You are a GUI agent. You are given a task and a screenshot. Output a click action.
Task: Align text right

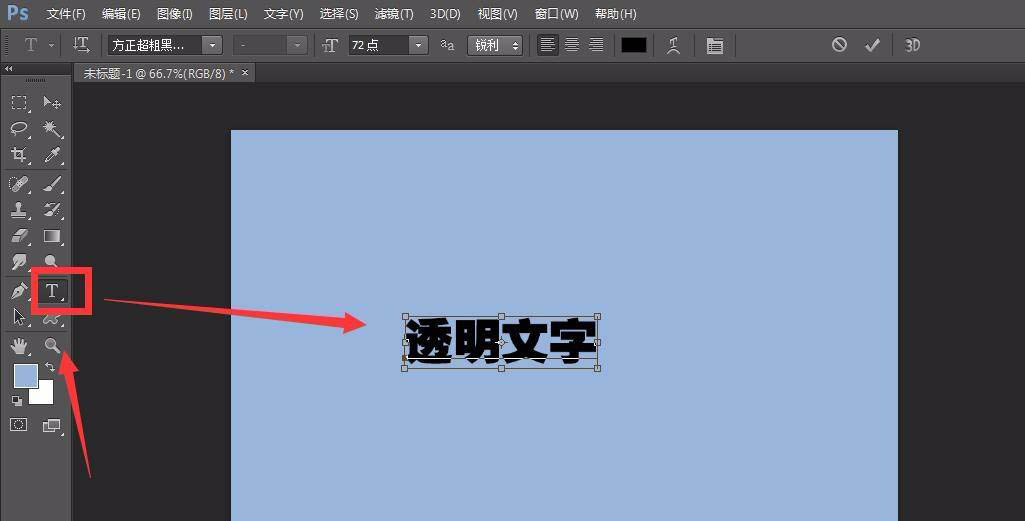(x=596, y=45)
